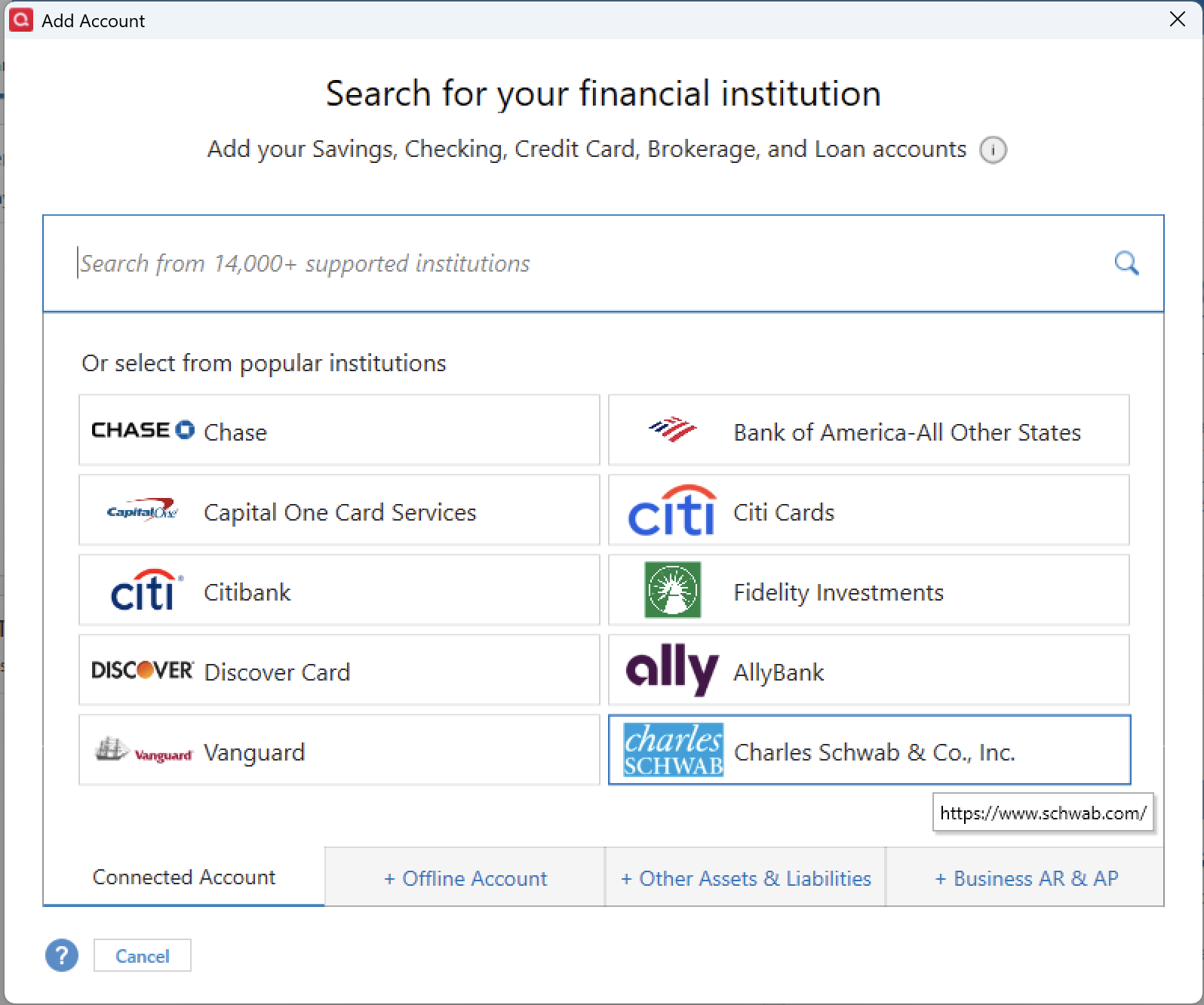Focus the institution search text field
This screenshot has width=1204, height=1005.
pyautogui.click(x=588, y=263)
